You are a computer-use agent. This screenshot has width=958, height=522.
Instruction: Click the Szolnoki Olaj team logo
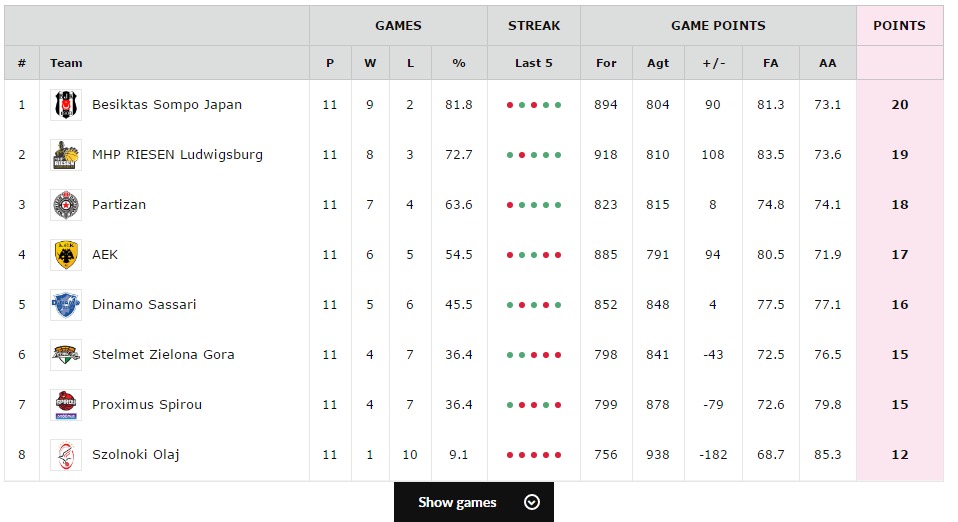click(66, 455)
